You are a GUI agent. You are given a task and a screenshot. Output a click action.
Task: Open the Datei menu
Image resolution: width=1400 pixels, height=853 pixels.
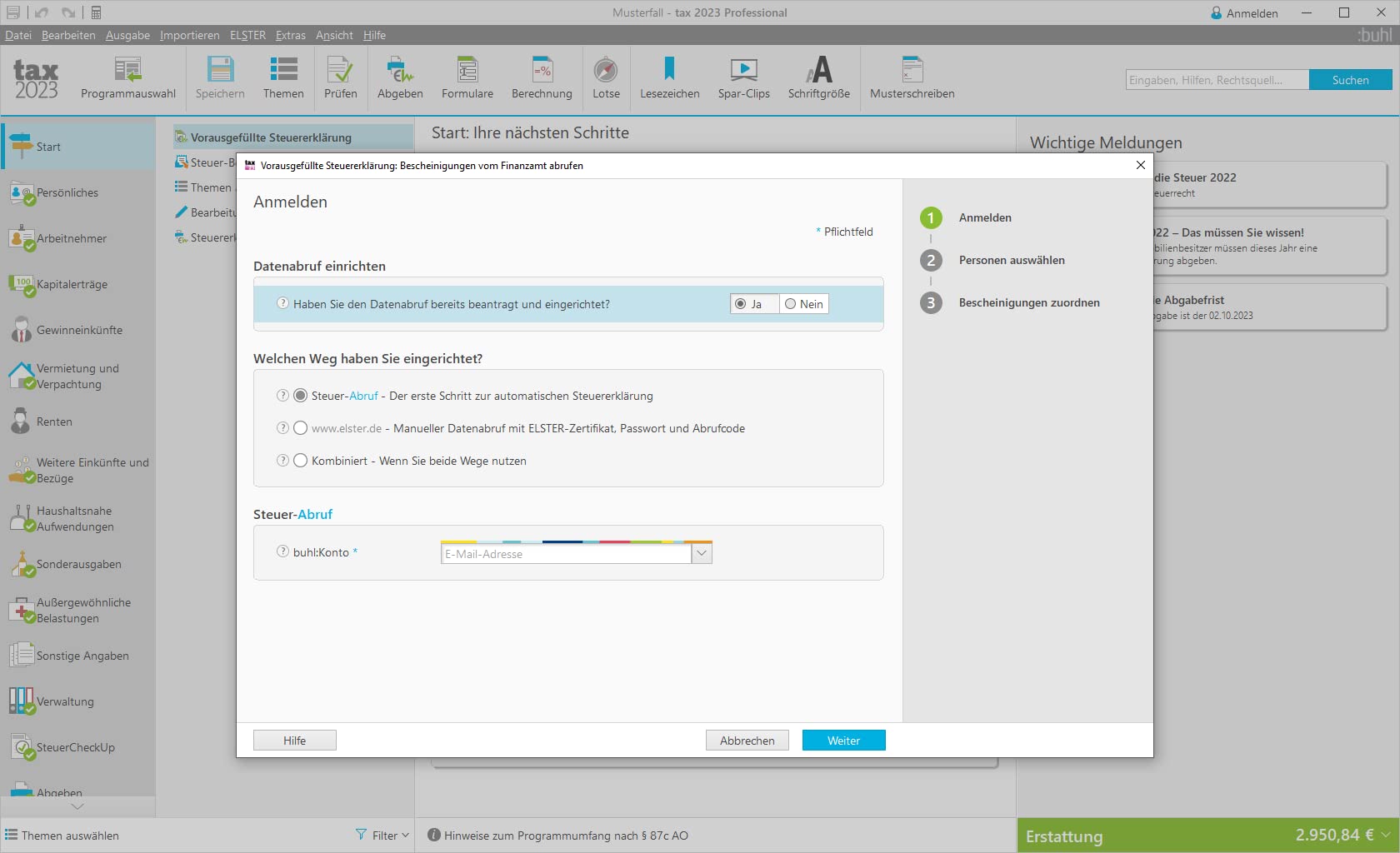[18, 35]
